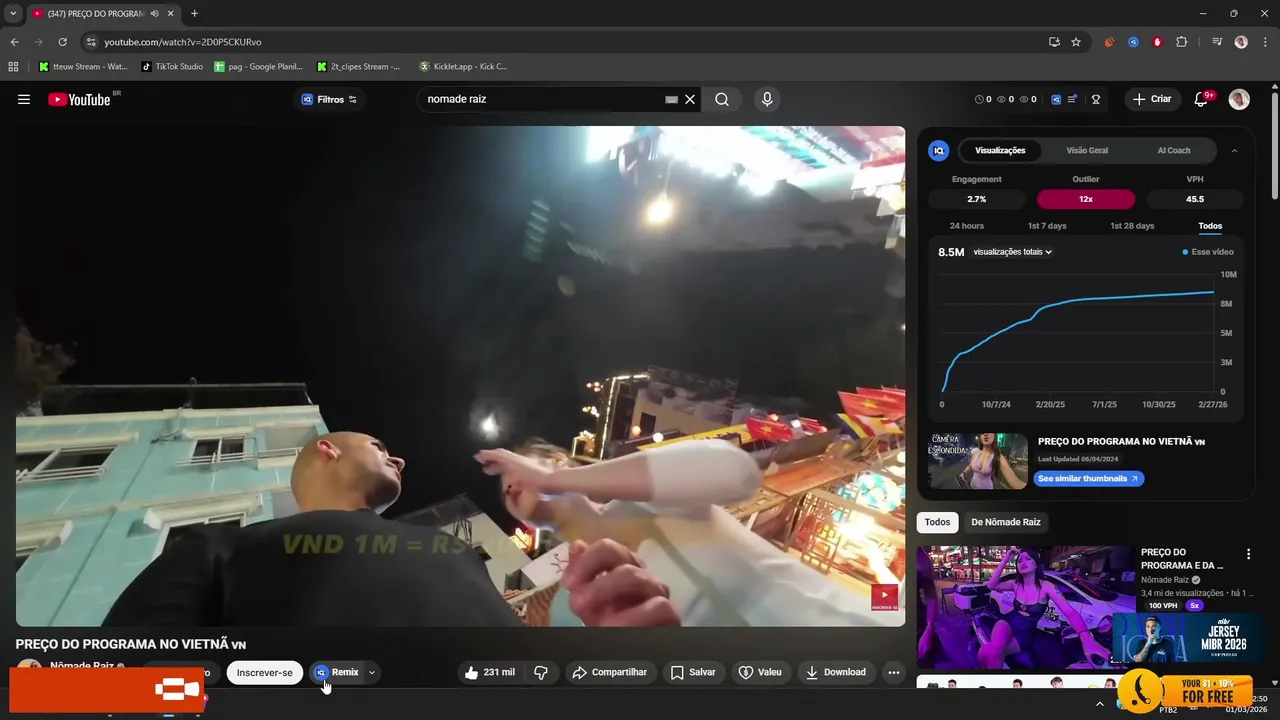Select the 1st 28 days range
The width and height of the screenshot is (1280, 720).
click(x=1132, y=226)
